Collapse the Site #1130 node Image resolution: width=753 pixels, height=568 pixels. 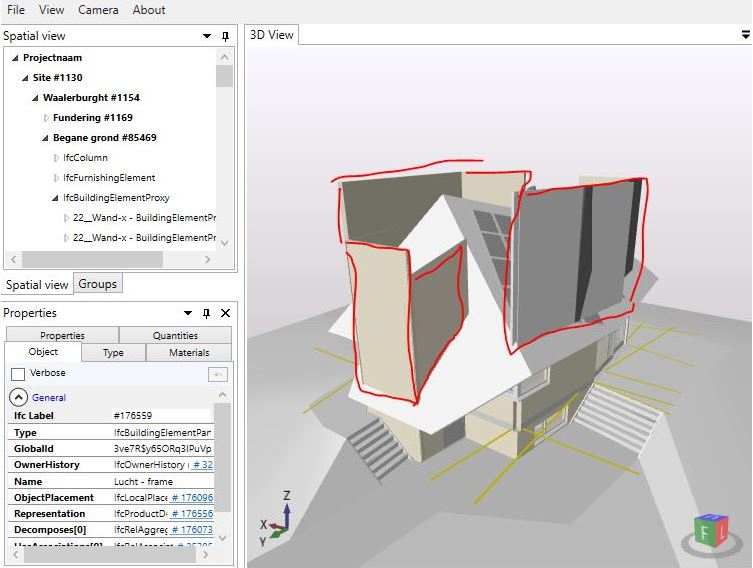[x=25, y=78]
